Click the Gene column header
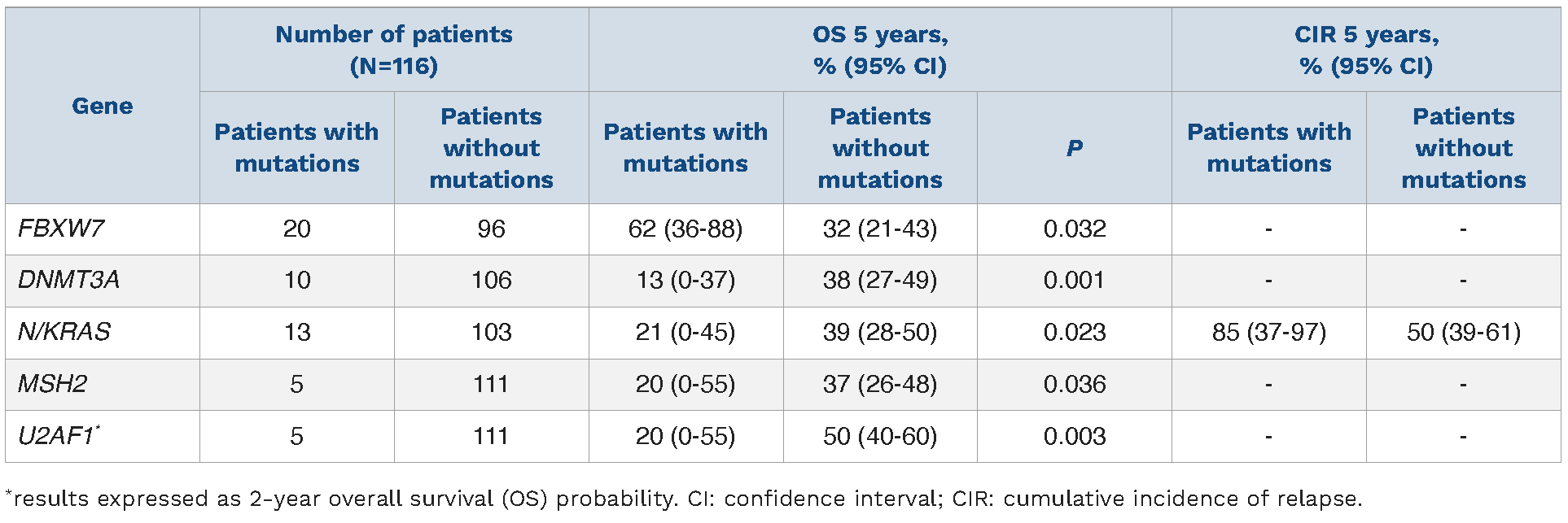Image resolution: width=1568 pixels, height=523 pixels. tap(102, 106)
